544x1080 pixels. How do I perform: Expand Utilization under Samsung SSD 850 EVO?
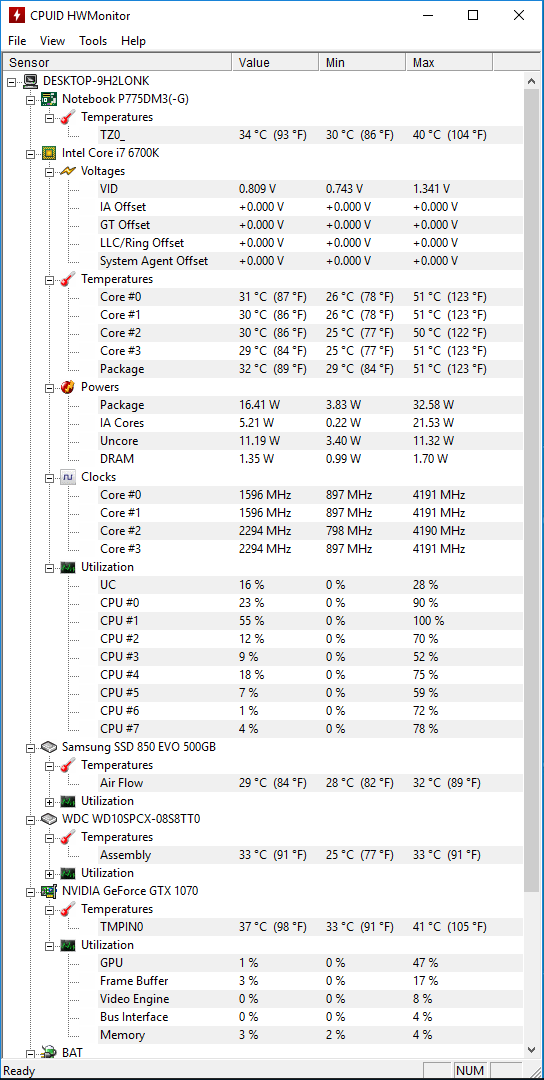[49, 801]
